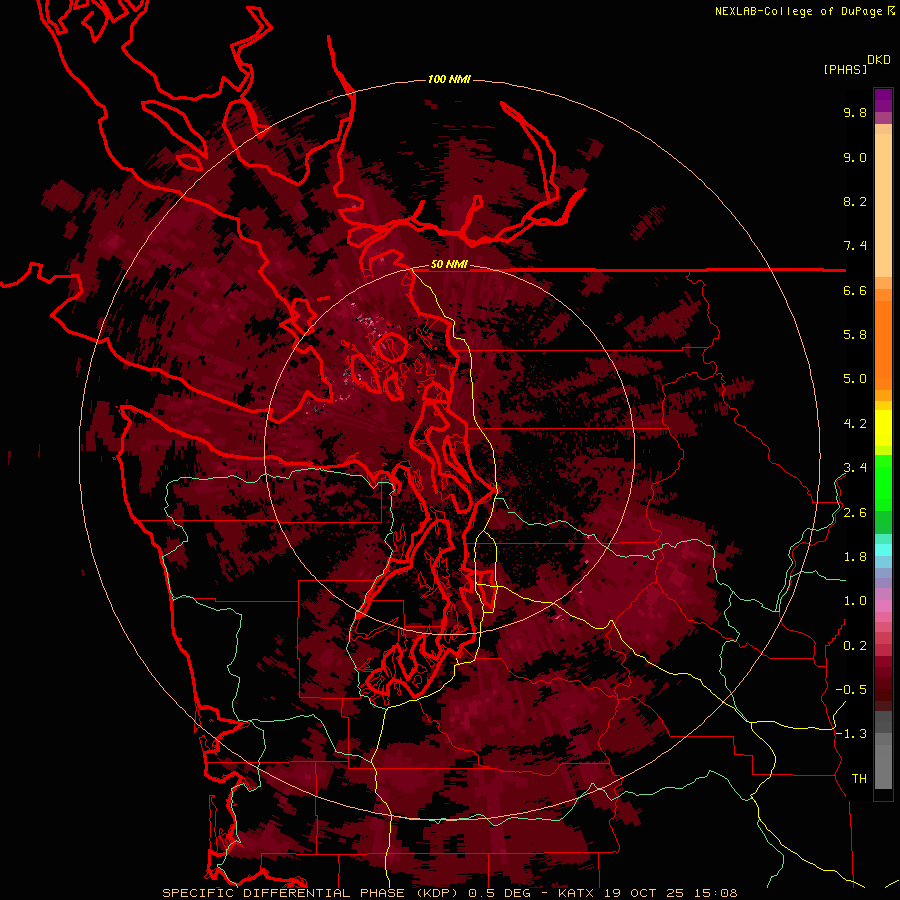The image size is (900, 900).
Task: Click the 100 NMI range ring label
Action: pos(449,79)
